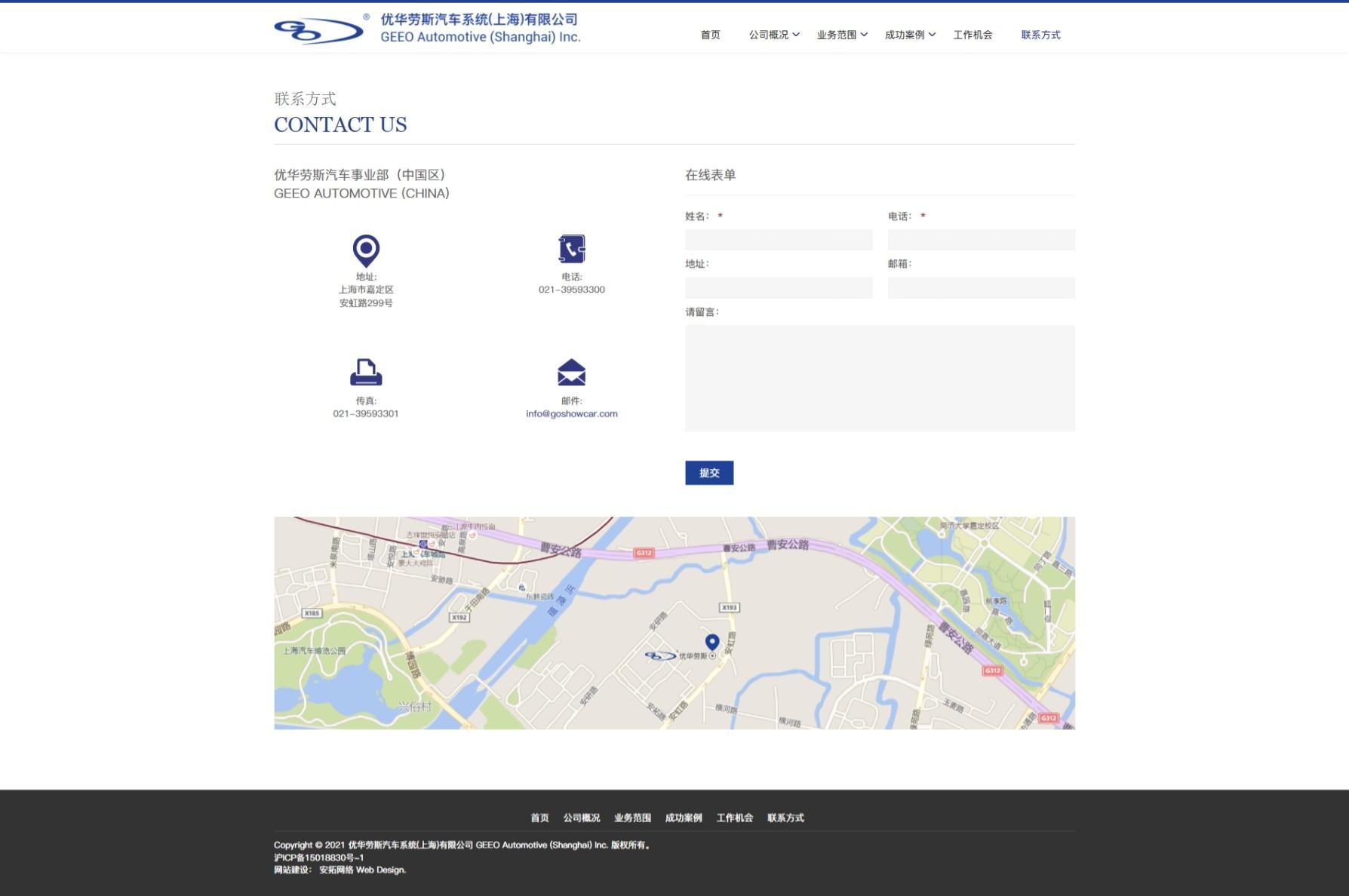Expand the chevron next to 业务范围
Viewport: 1349px width, 896px height.
864,35
